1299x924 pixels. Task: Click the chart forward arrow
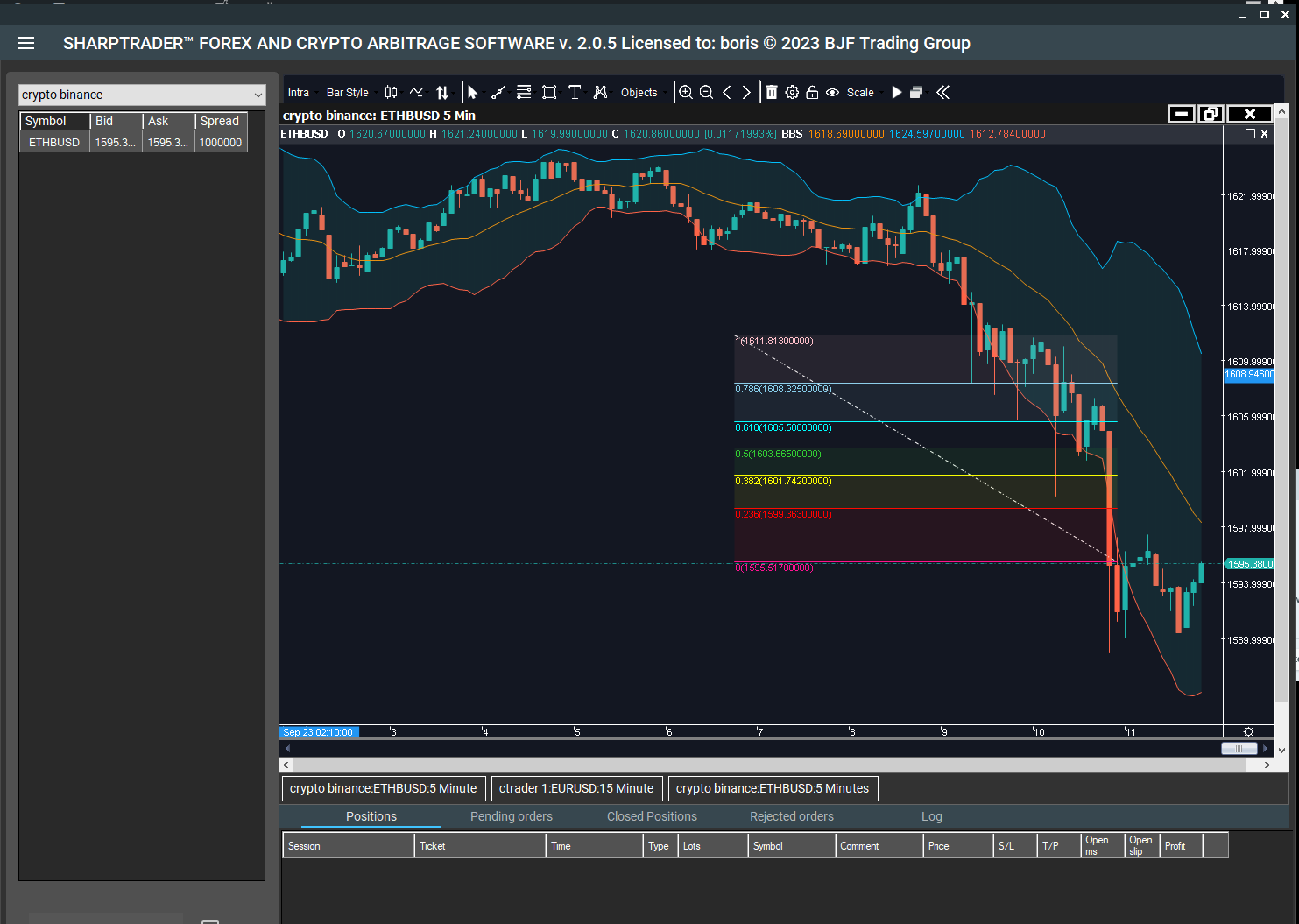pos(746,92)
